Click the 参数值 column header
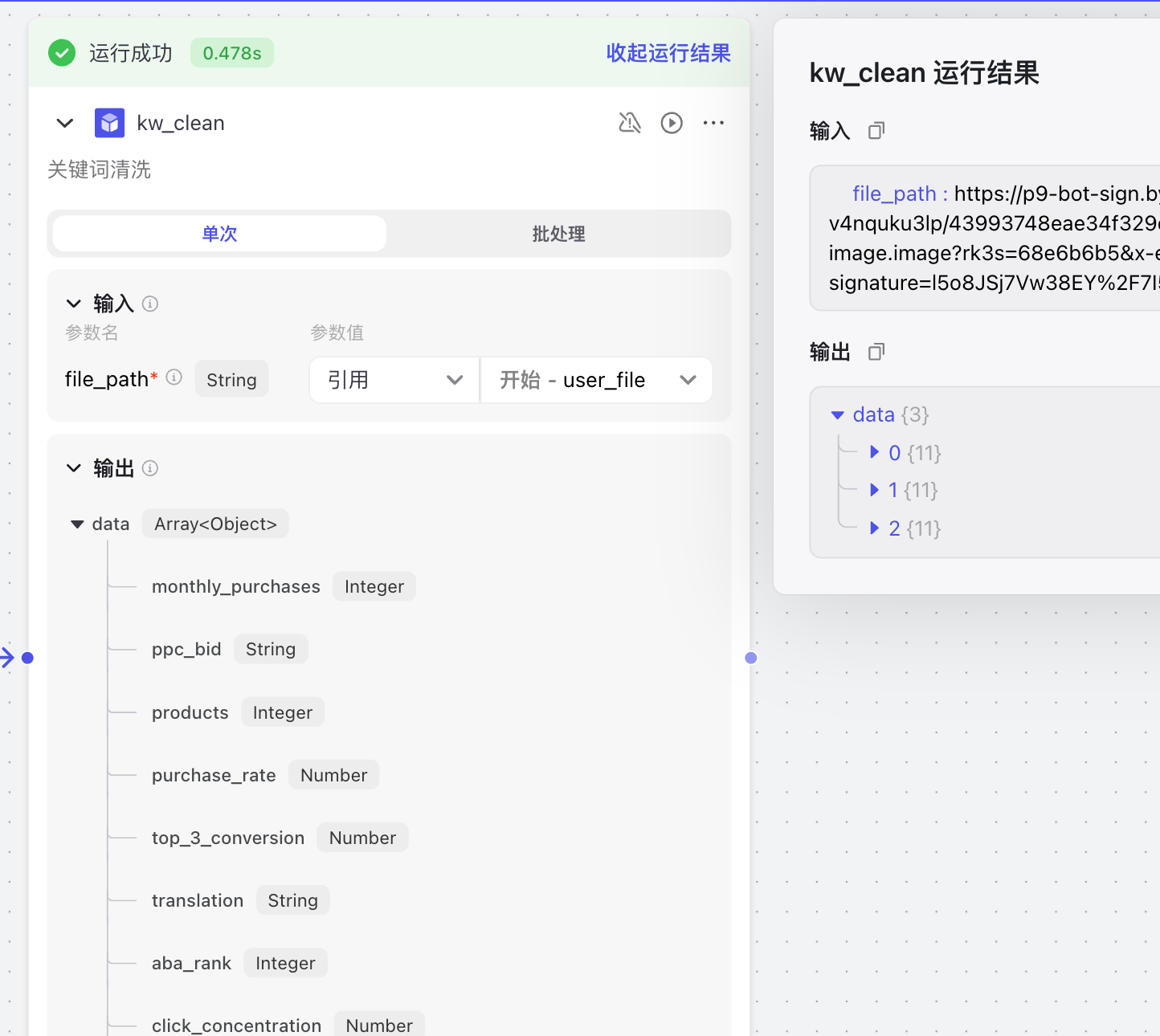The height and width of the screenshot is (1036, 1160). 337,332
